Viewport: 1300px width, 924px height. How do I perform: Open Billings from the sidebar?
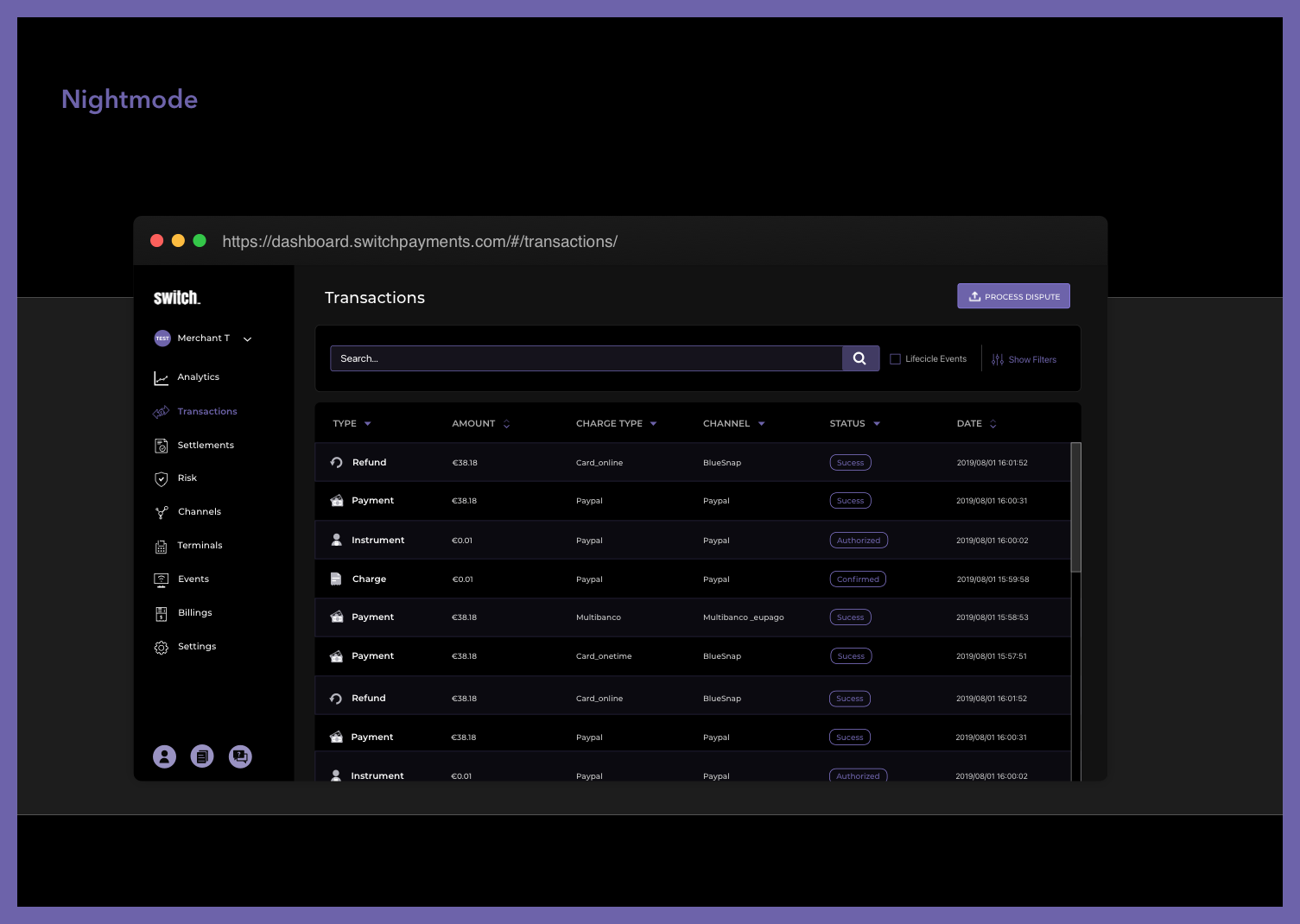195,613
